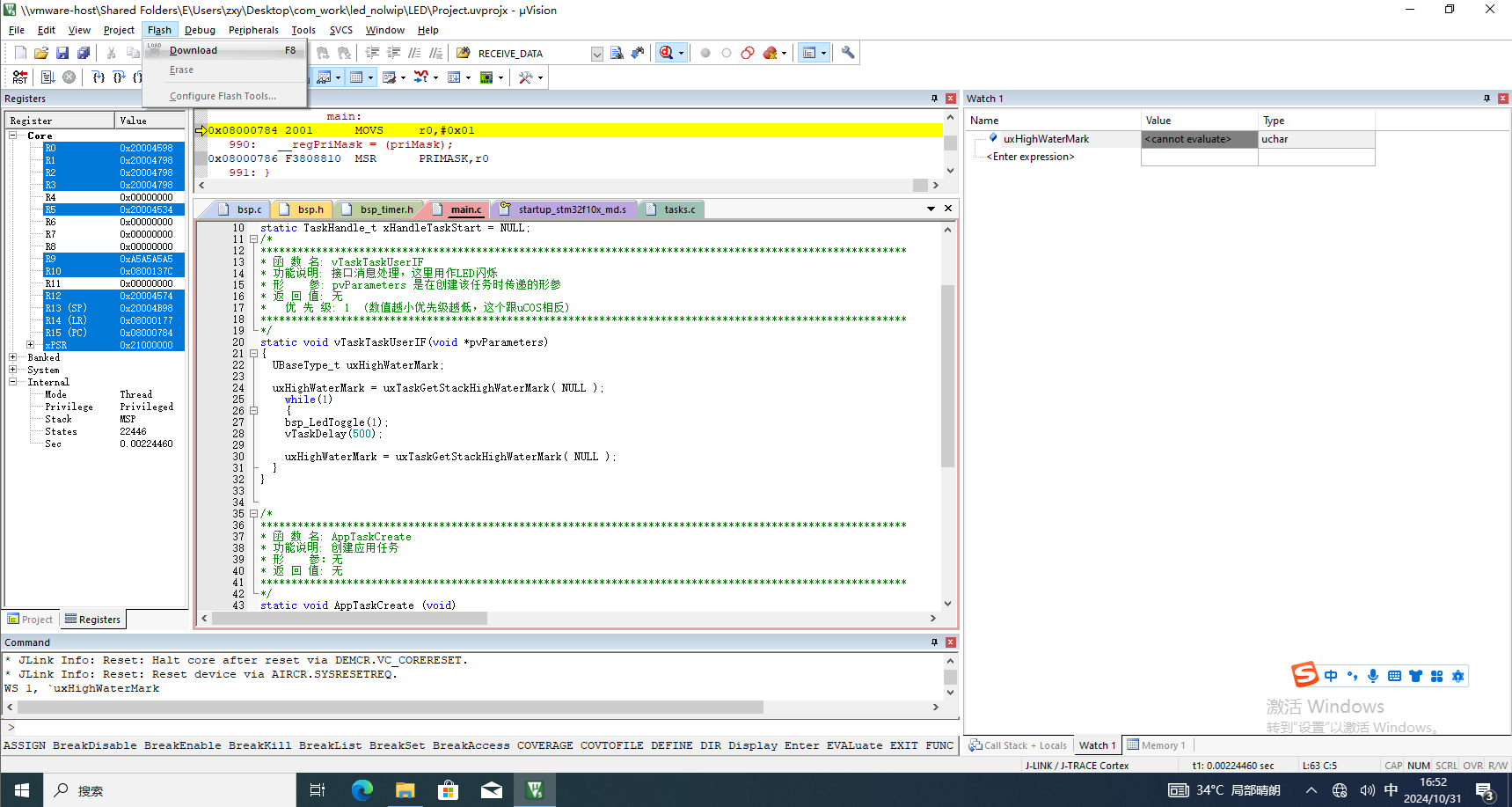Click the Comment selection toolbar icon
The width and height of the screenshot is (1512, 807).
pos(414,53)
